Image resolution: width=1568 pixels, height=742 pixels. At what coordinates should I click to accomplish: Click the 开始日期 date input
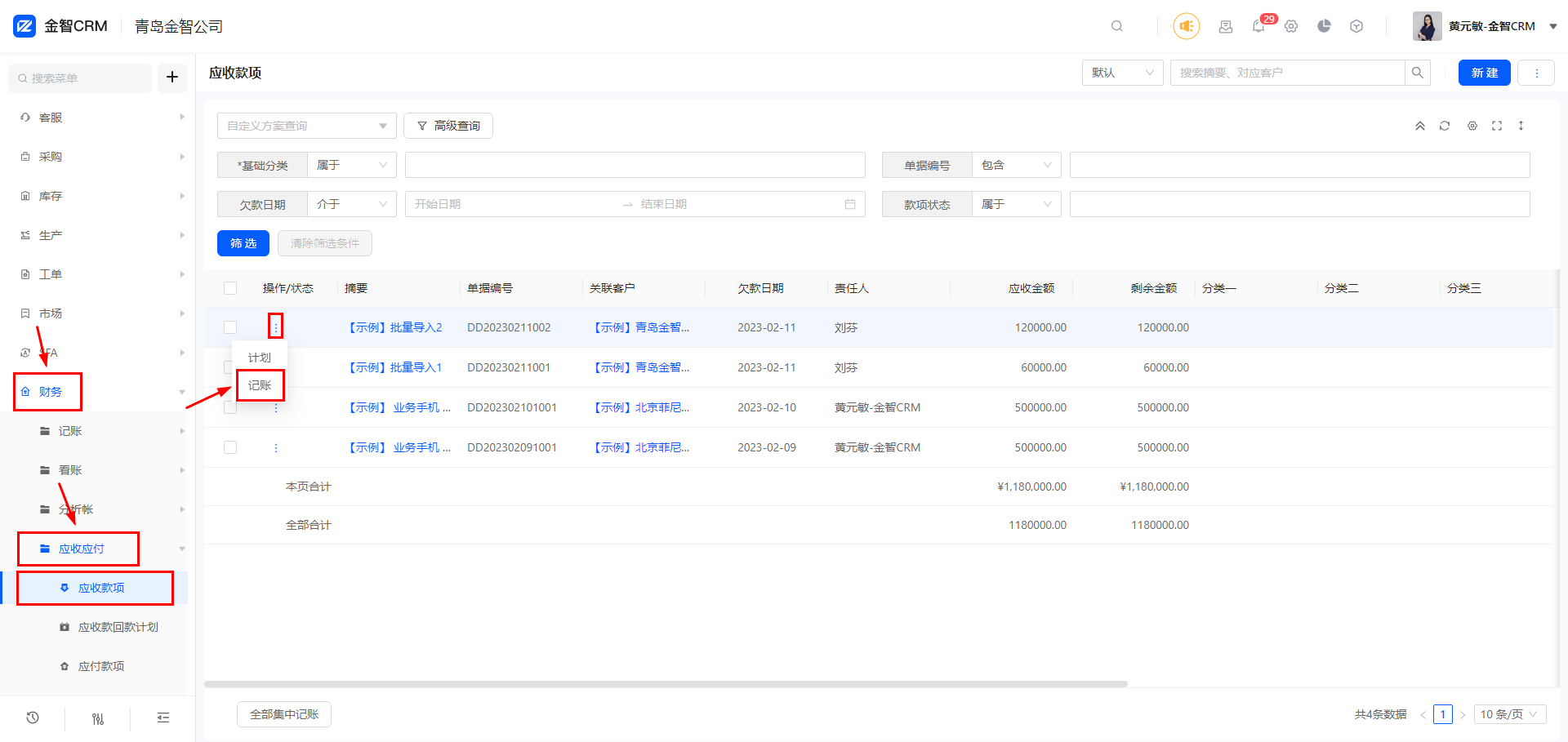(x=514, y=204)
